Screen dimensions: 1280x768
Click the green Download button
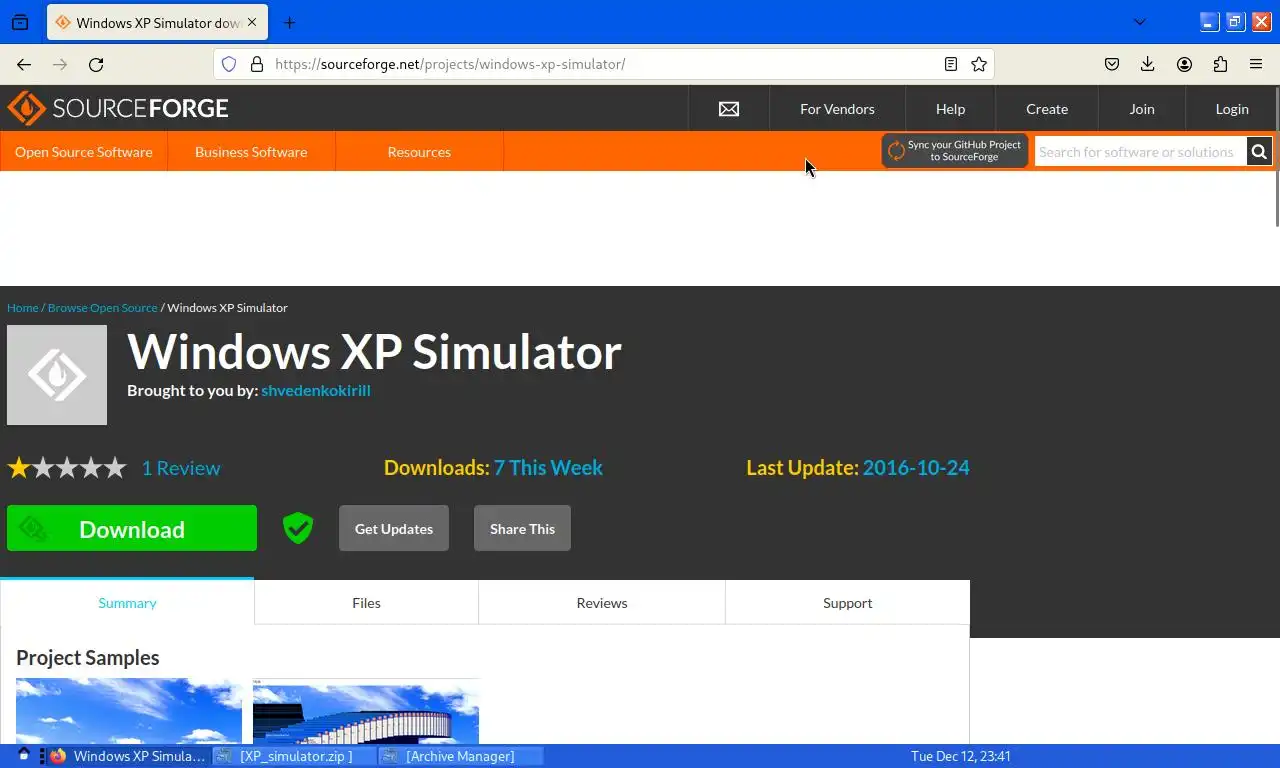click(x=132, y=528)
